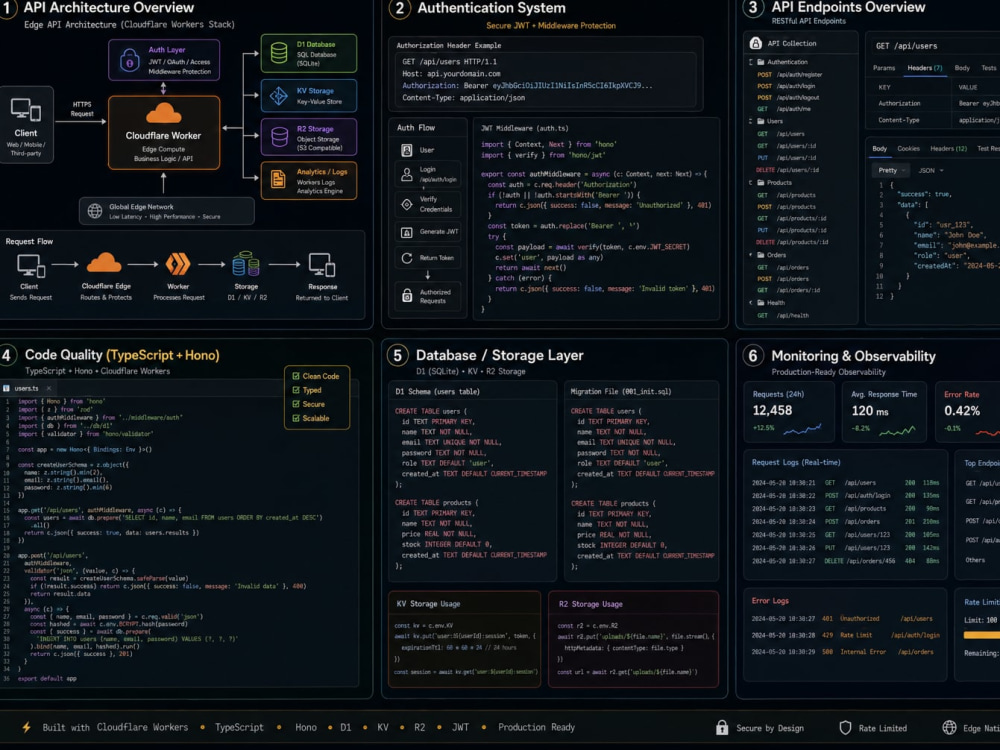Open POST /api/orders endpoint
Screen dimensions: 1000x750
point(783,279)
